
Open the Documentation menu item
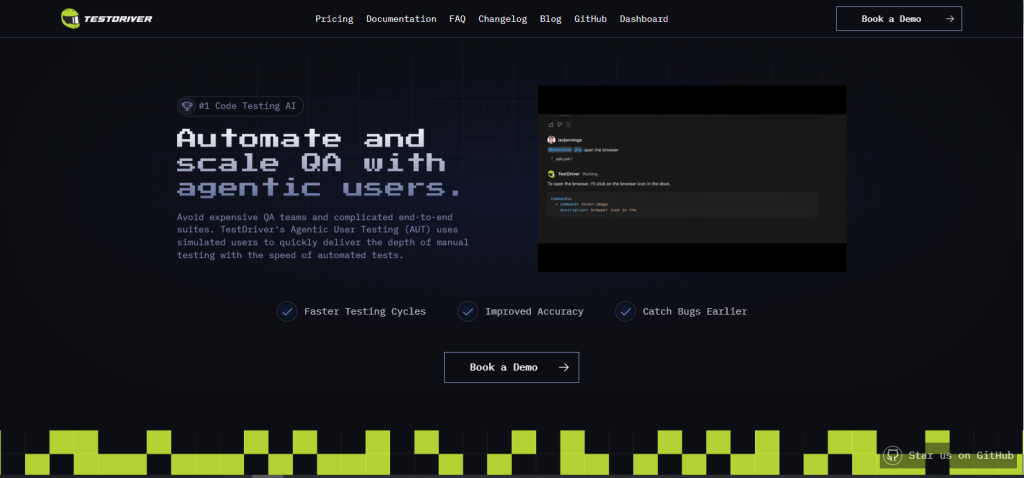[x=401, y=19]
